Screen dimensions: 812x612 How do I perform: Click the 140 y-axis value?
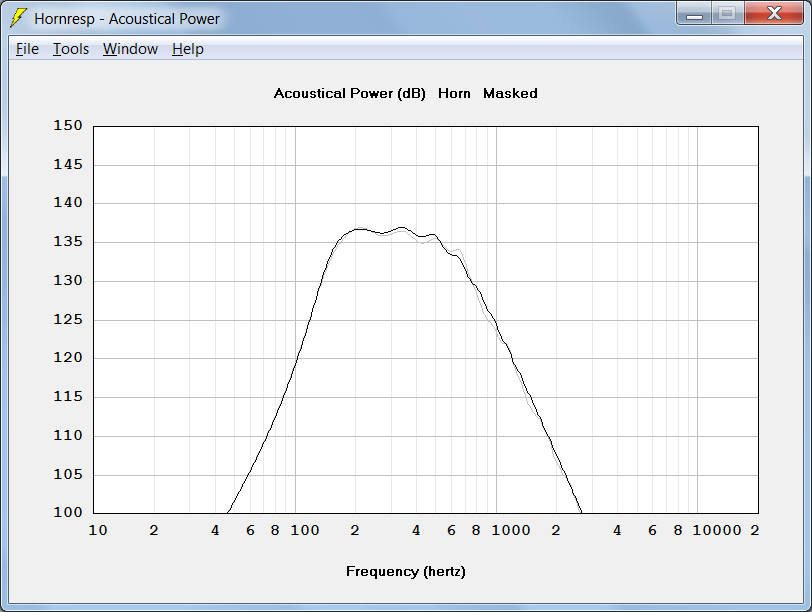coord(68,202)
